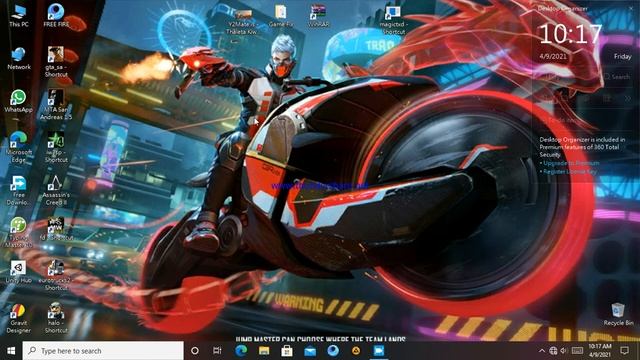Open the Microsoft Edge desktop shortcut
The image size is (640, 360).
(18, 147)
